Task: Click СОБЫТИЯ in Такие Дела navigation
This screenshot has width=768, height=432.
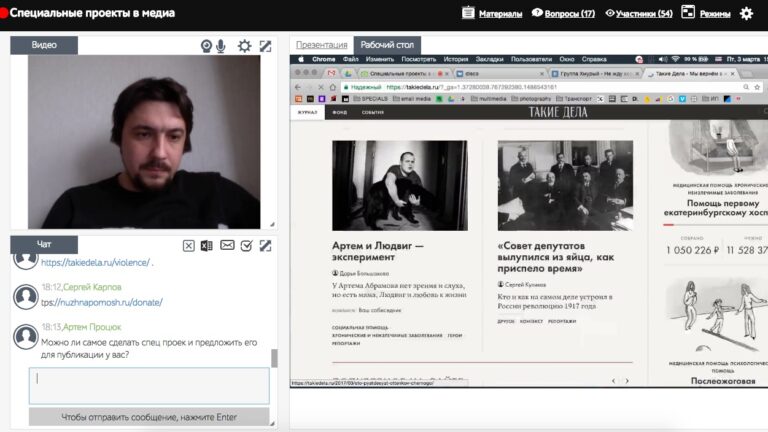Action: coord(373,113)
